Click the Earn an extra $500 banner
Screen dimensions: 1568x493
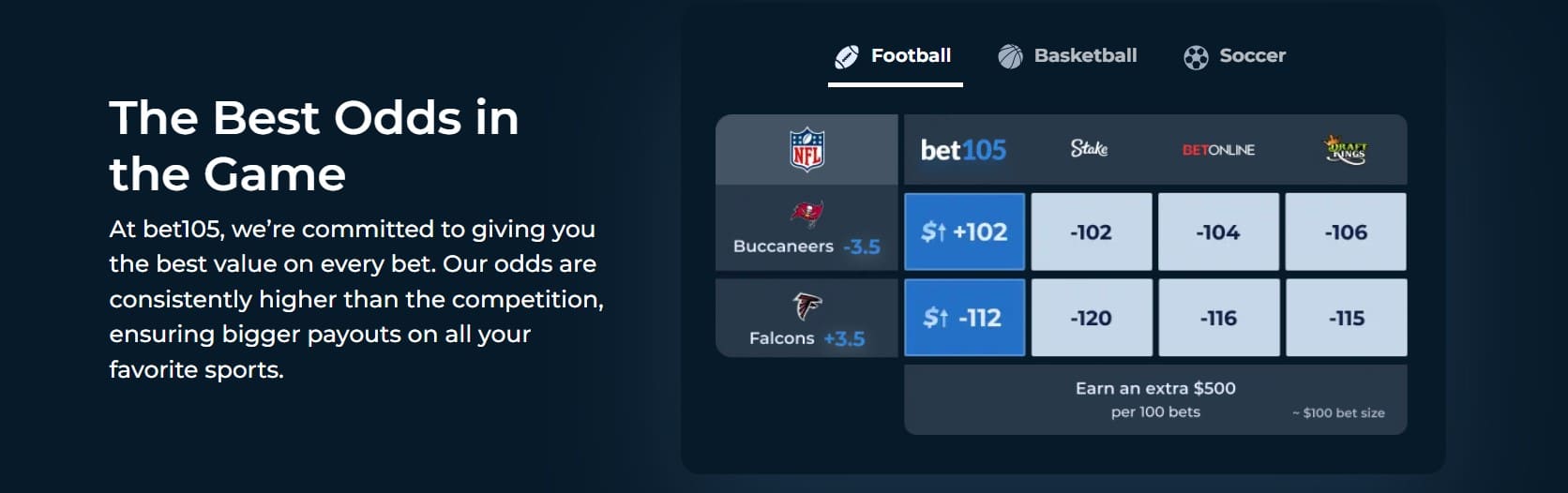[1155, 399]
